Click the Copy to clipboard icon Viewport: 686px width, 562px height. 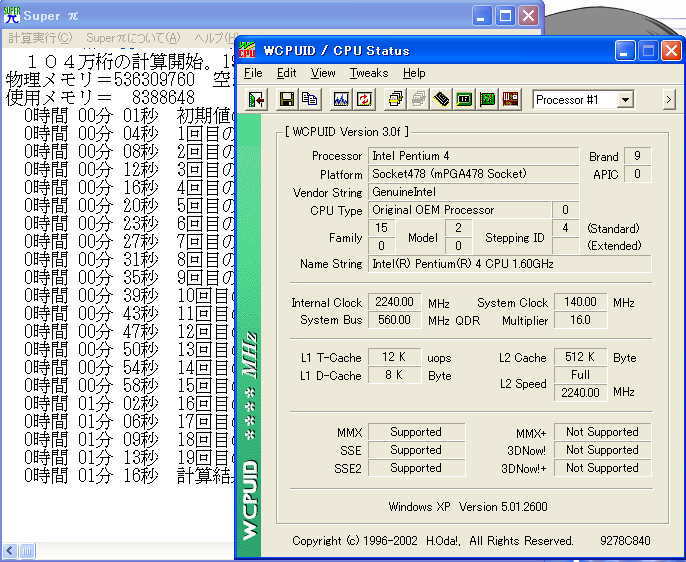[x=310, y=100]
